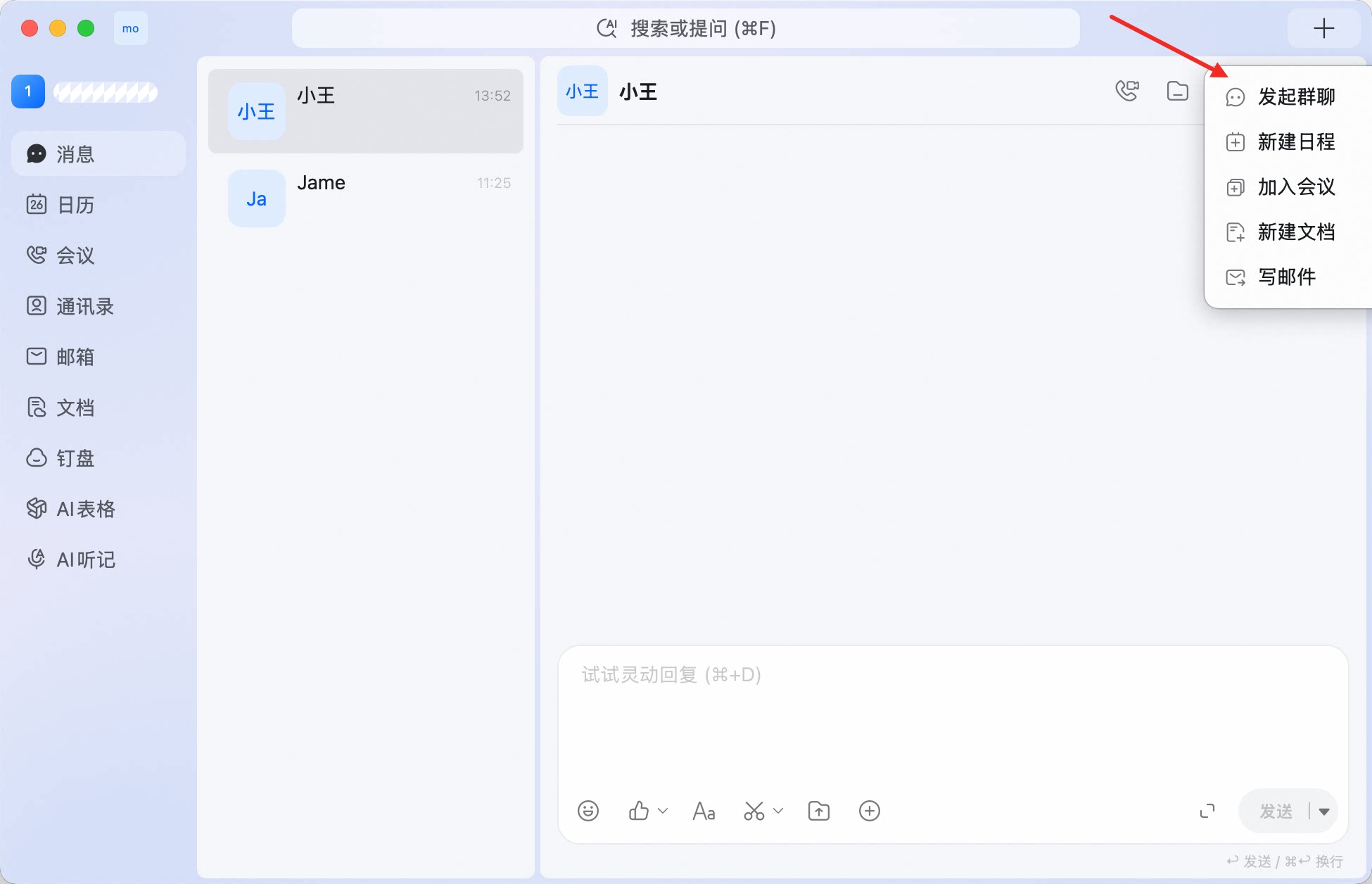Expand the chevron beside the thumbs-up icon
Viewport: 1372px width, 884px height.
tap(663, 811)
